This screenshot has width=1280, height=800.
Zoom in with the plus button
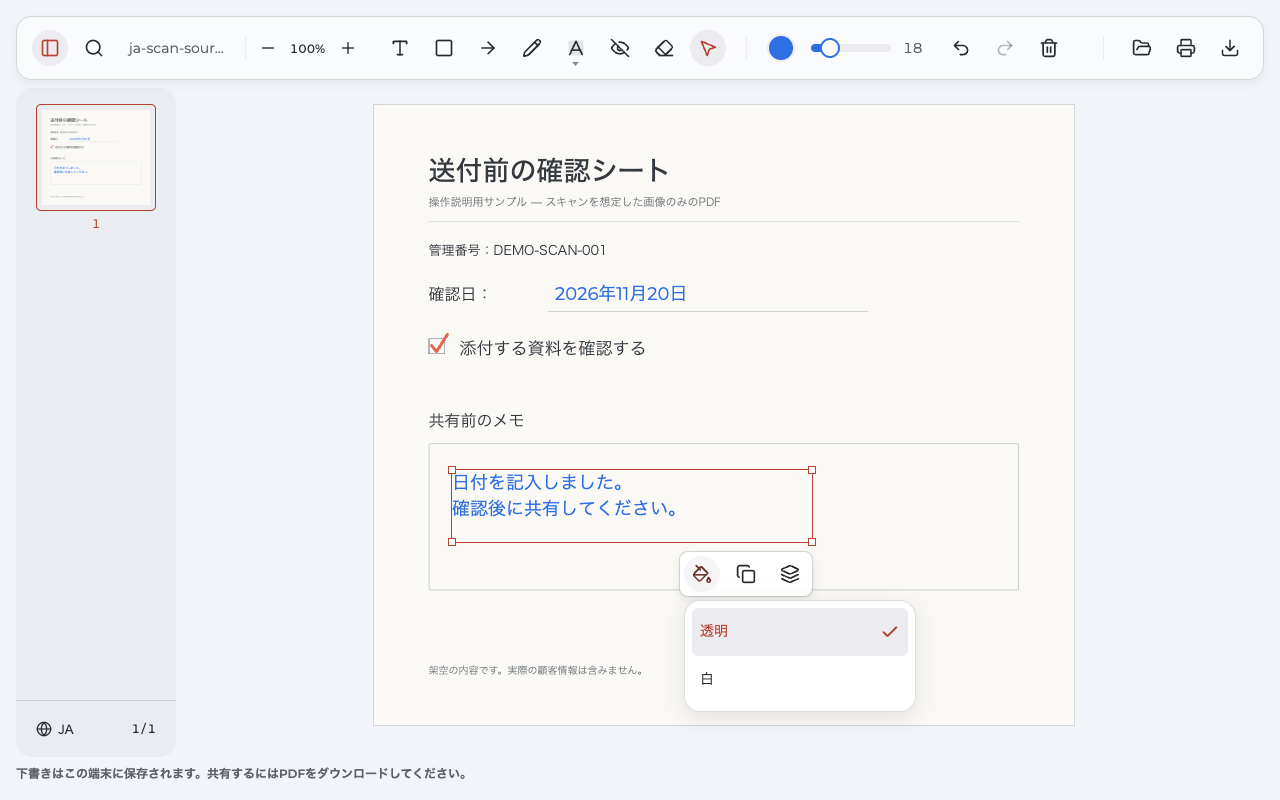348,48
